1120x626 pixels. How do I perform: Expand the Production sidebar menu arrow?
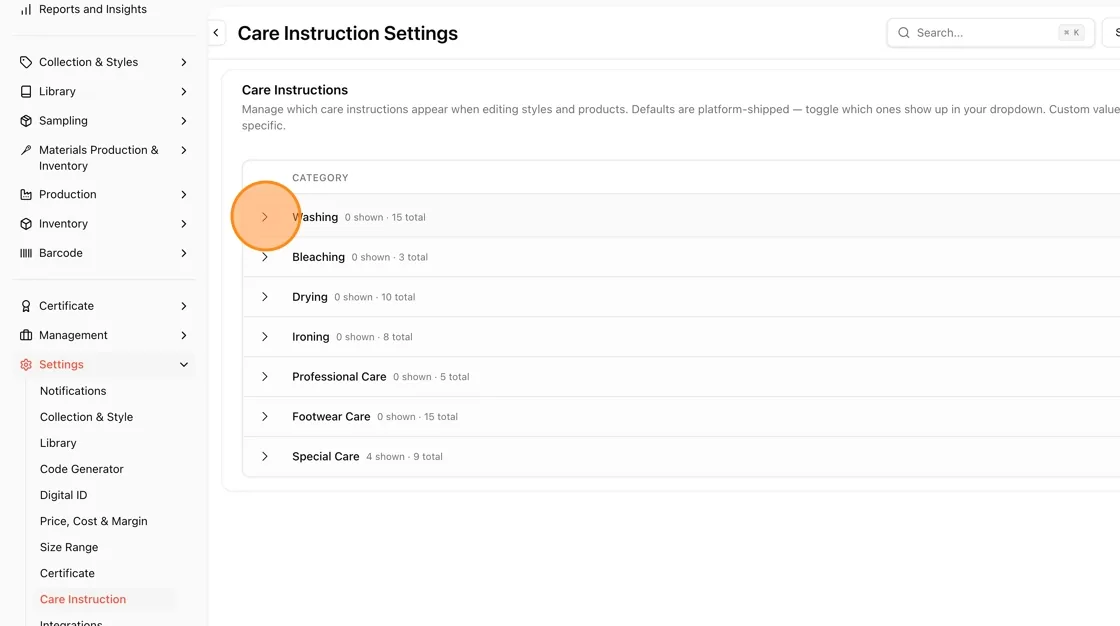click(184, 194)
